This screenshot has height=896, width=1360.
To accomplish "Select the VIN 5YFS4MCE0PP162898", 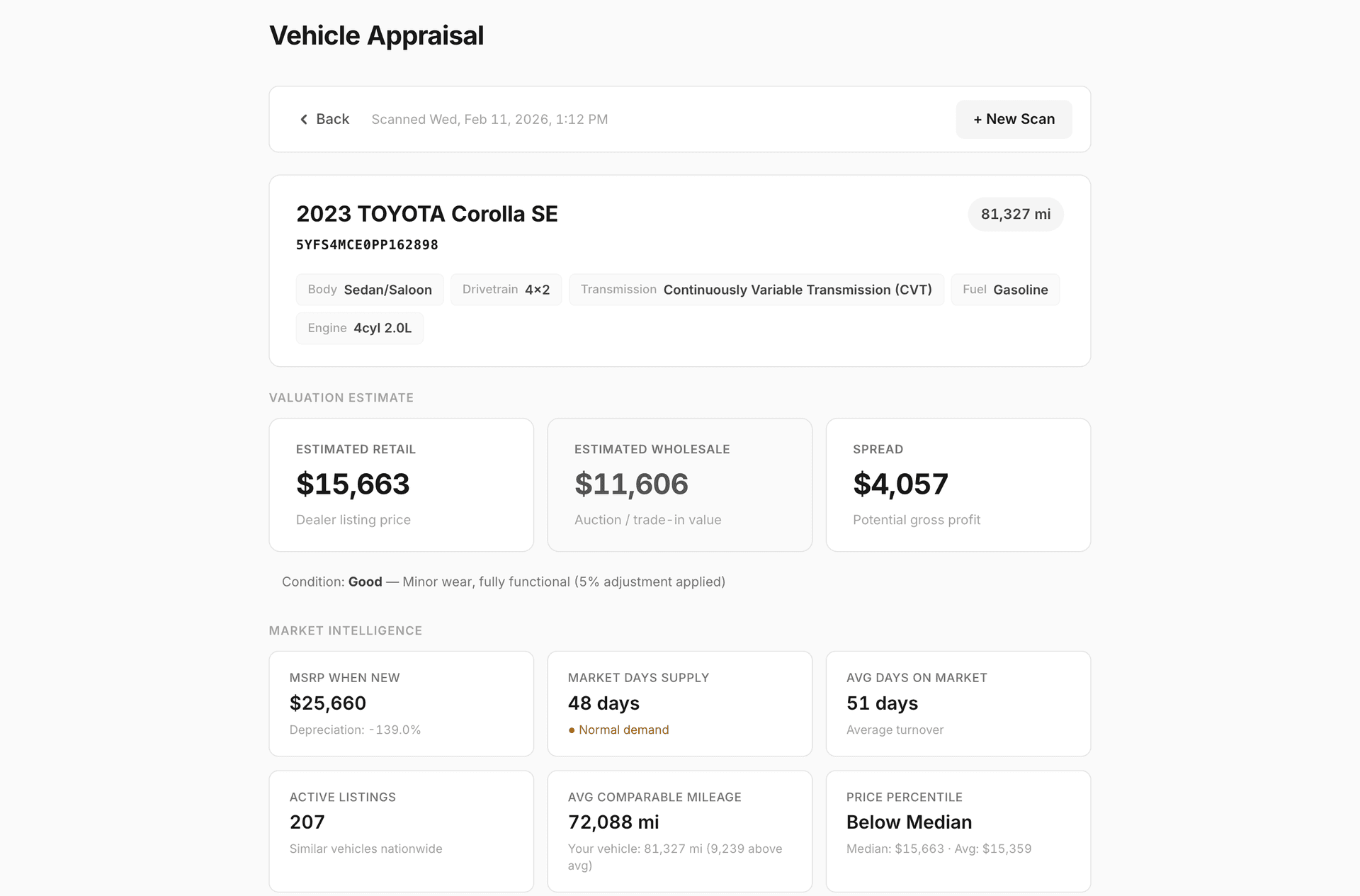I will pos(367,244).
